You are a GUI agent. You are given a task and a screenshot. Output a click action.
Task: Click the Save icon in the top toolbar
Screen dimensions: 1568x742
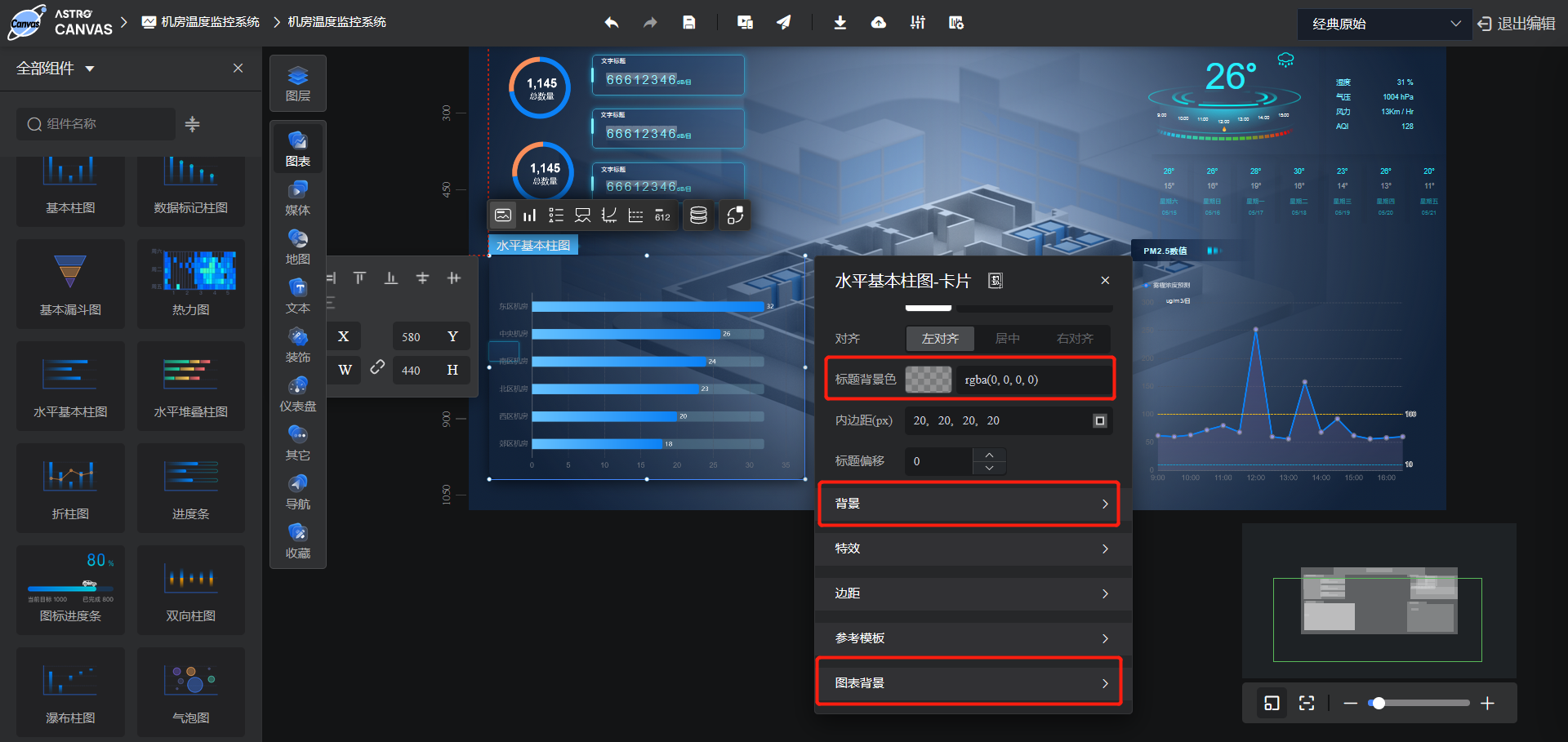(x=689, y=22)
